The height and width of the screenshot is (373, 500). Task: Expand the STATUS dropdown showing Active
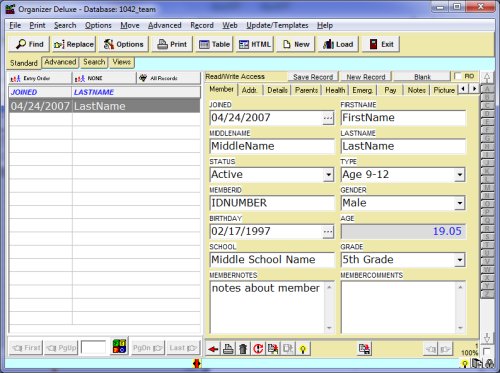329,175
